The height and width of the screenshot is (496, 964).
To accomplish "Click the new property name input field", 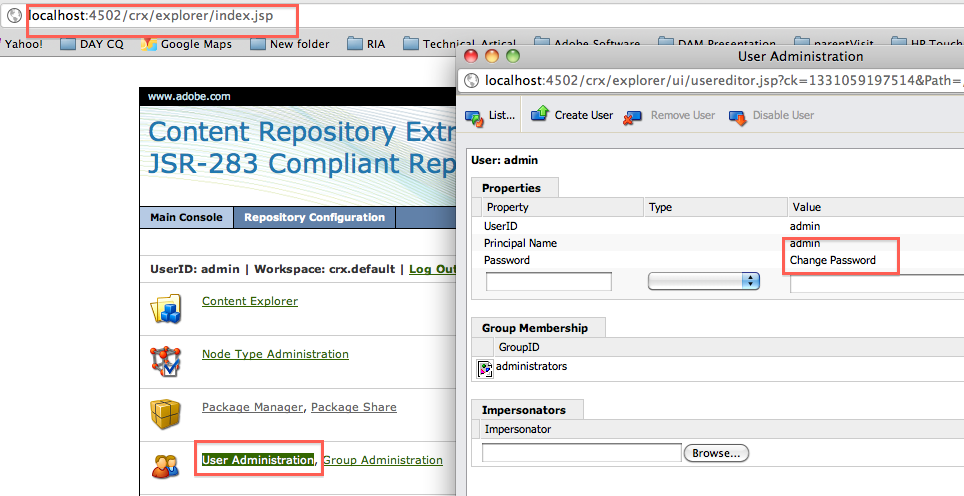I will (x=548, y=281).
